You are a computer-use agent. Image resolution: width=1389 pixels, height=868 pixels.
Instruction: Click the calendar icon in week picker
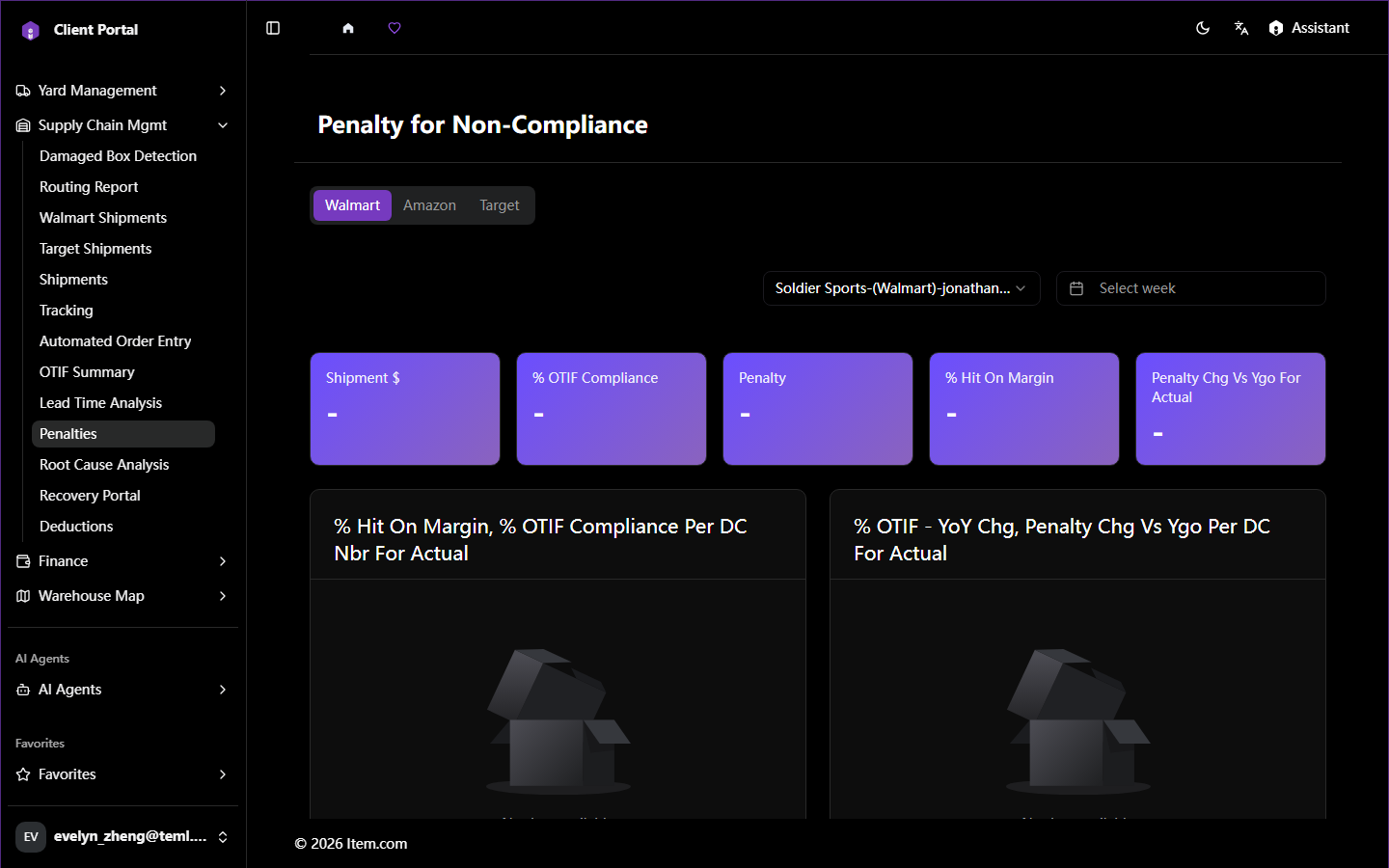(x=1076, y=288)
